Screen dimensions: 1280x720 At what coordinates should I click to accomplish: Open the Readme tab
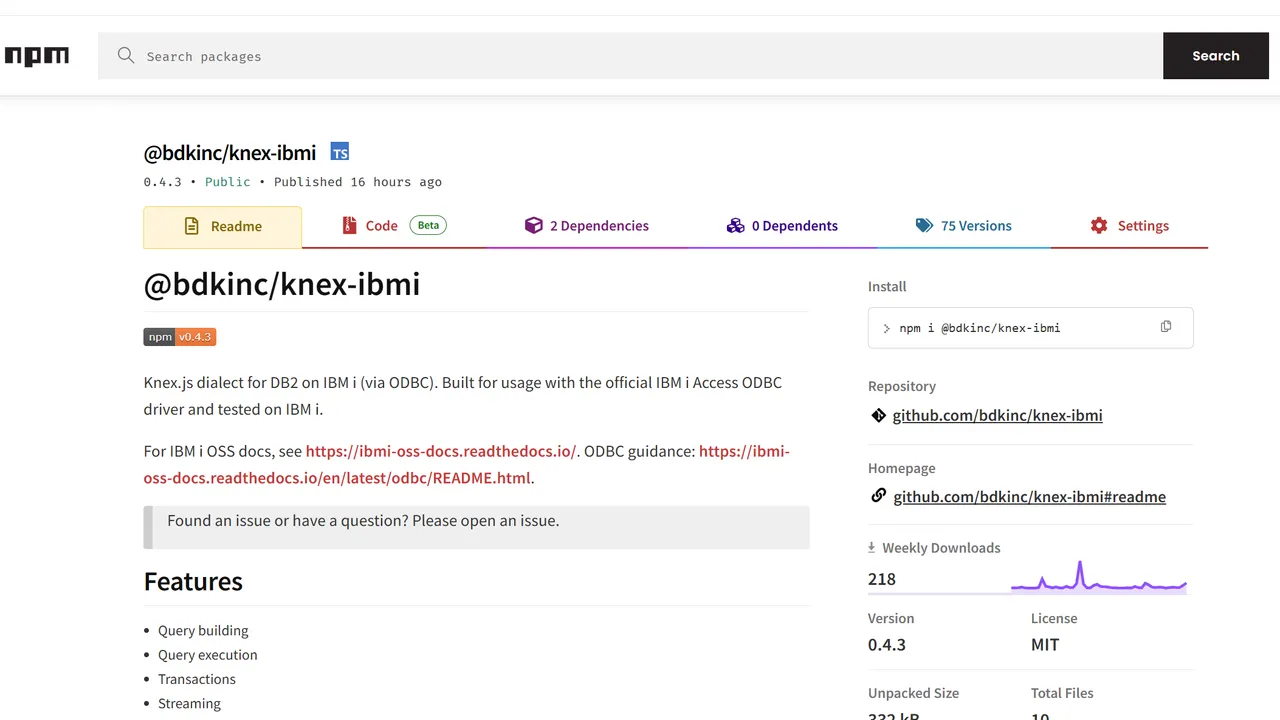click(223, 227)
